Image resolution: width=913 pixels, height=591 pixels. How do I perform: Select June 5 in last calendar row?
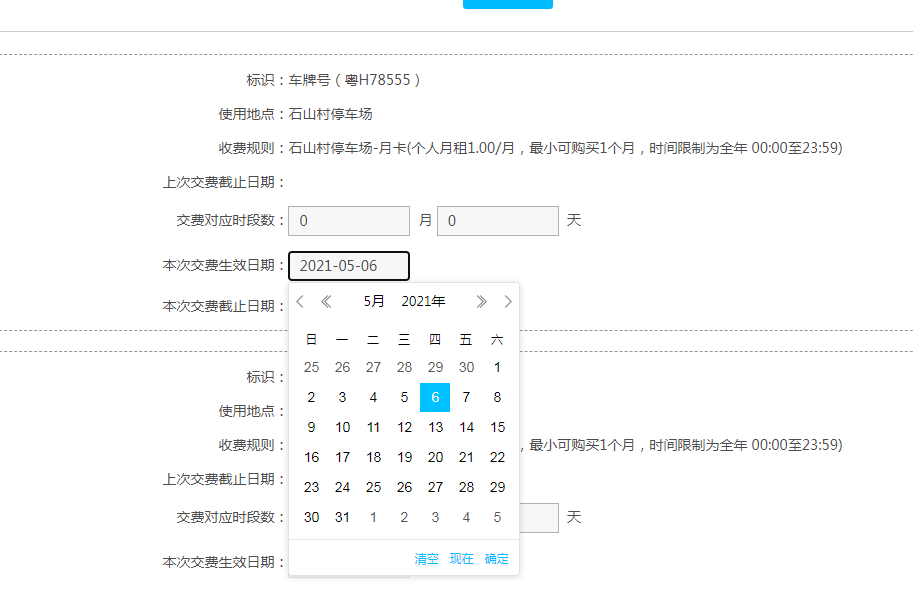(497, 517)
